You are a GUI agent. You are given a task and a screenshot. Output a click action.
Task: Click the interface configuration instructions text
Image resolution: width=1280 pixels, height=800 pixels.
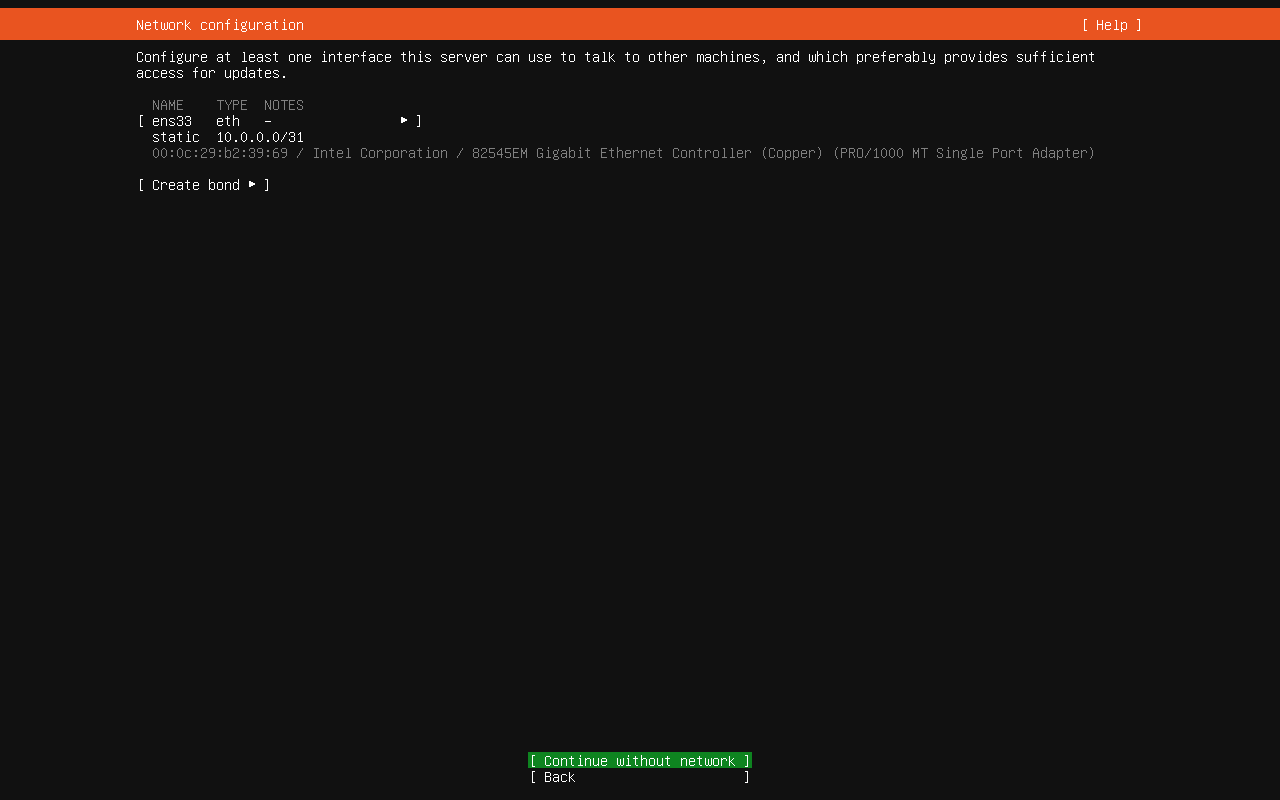(616, 65)
